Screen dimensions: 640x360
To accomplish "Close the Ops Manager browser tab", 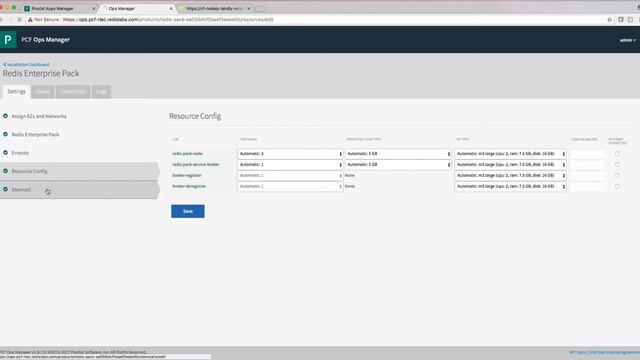I will tap(171, 8).
